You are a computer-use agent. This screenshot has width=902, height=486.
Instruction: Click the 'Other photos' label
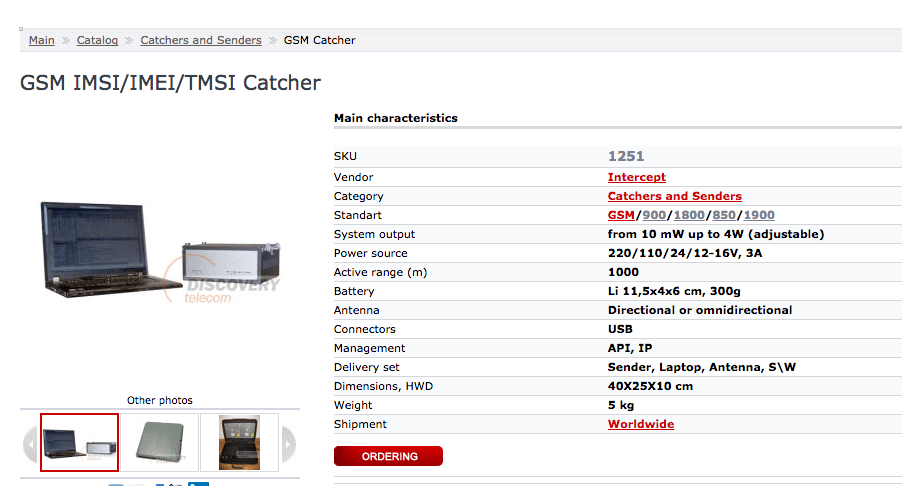pyautogui.click(x=159, y=400)
